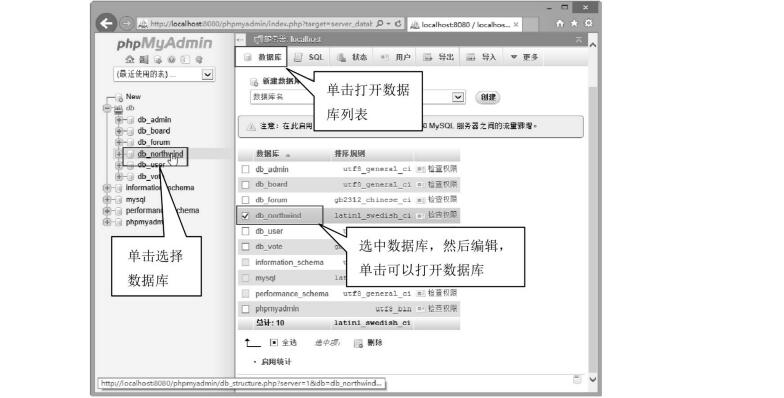The height and width of the screenshot is (398, 784).
Task: Open the 数据库 tab
Action: (x=262, y=58)
